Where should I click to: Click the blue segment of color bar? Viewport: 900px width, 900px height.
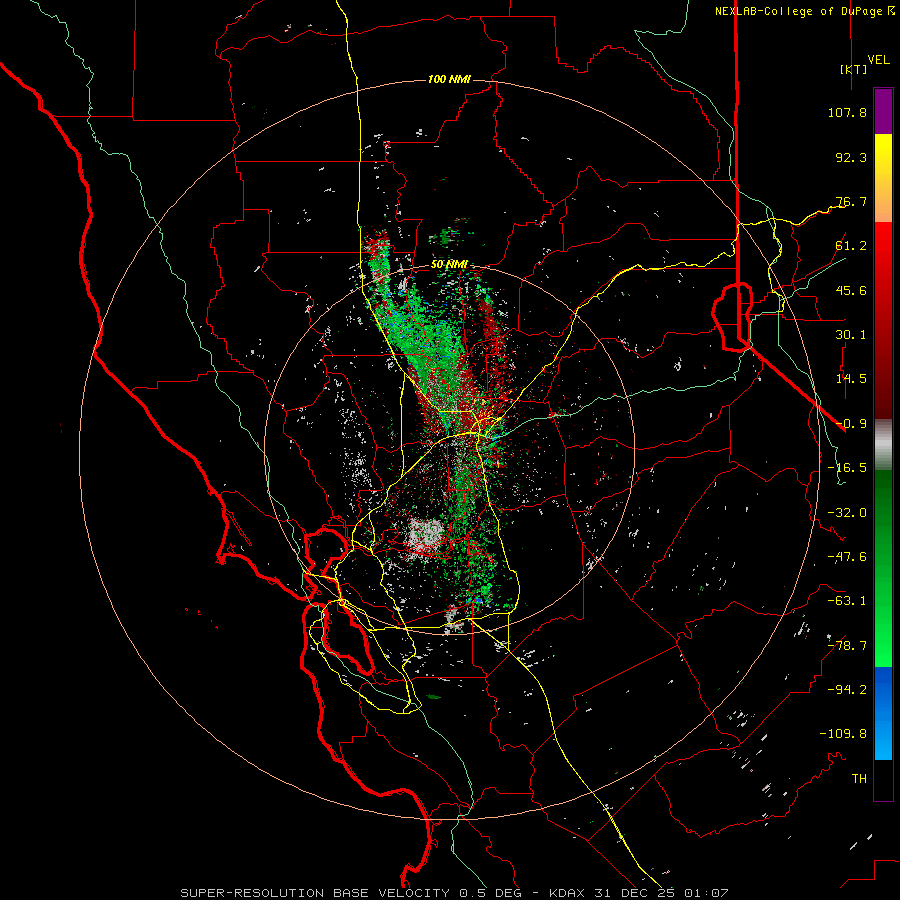pyautogui.click(x=883, y=713)
